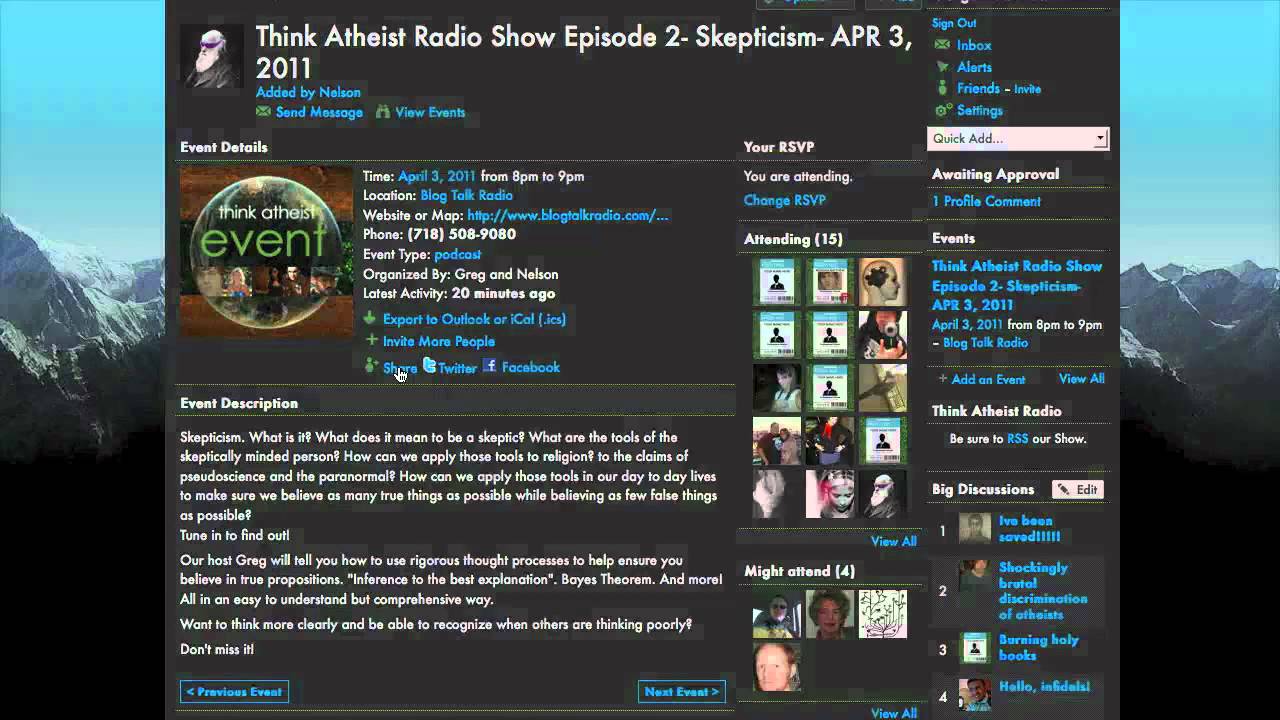This screenshot has width=1280, height=720.
Task: Go to the Previous Event
Action: (x=235, y=691)
